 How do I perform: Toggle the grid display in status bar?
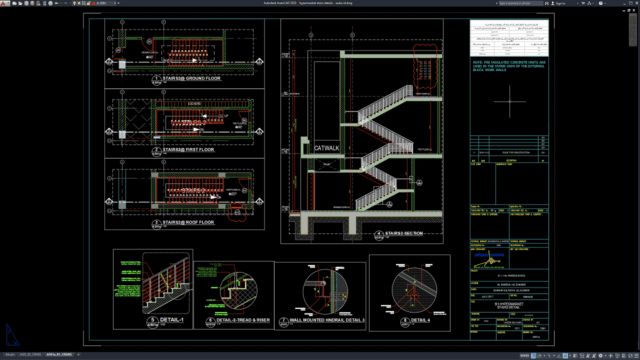point(533,356)
